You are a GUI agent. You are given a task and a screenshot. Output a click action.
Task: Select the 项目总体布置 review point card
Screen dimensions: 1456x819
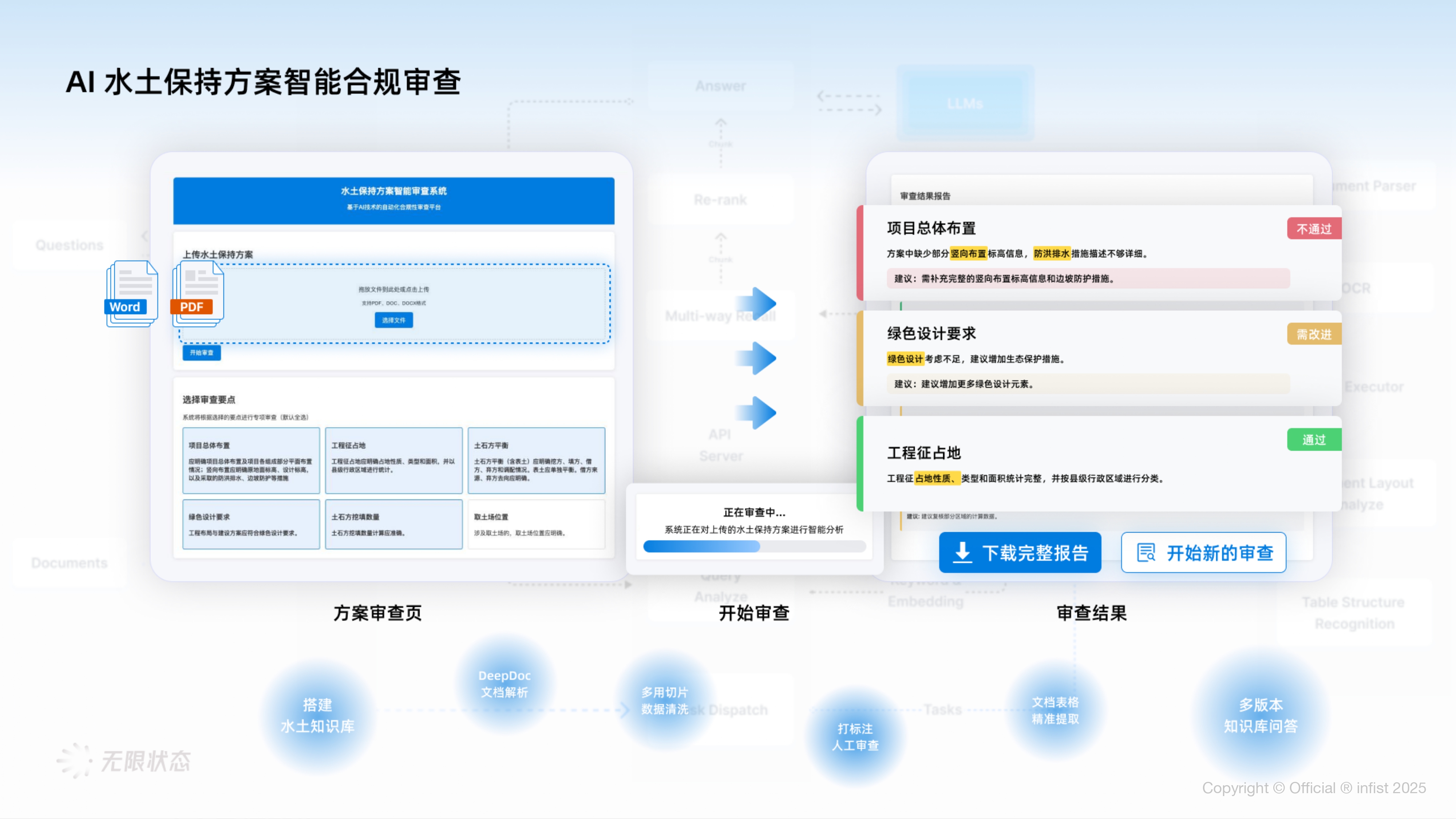[251, 460]
